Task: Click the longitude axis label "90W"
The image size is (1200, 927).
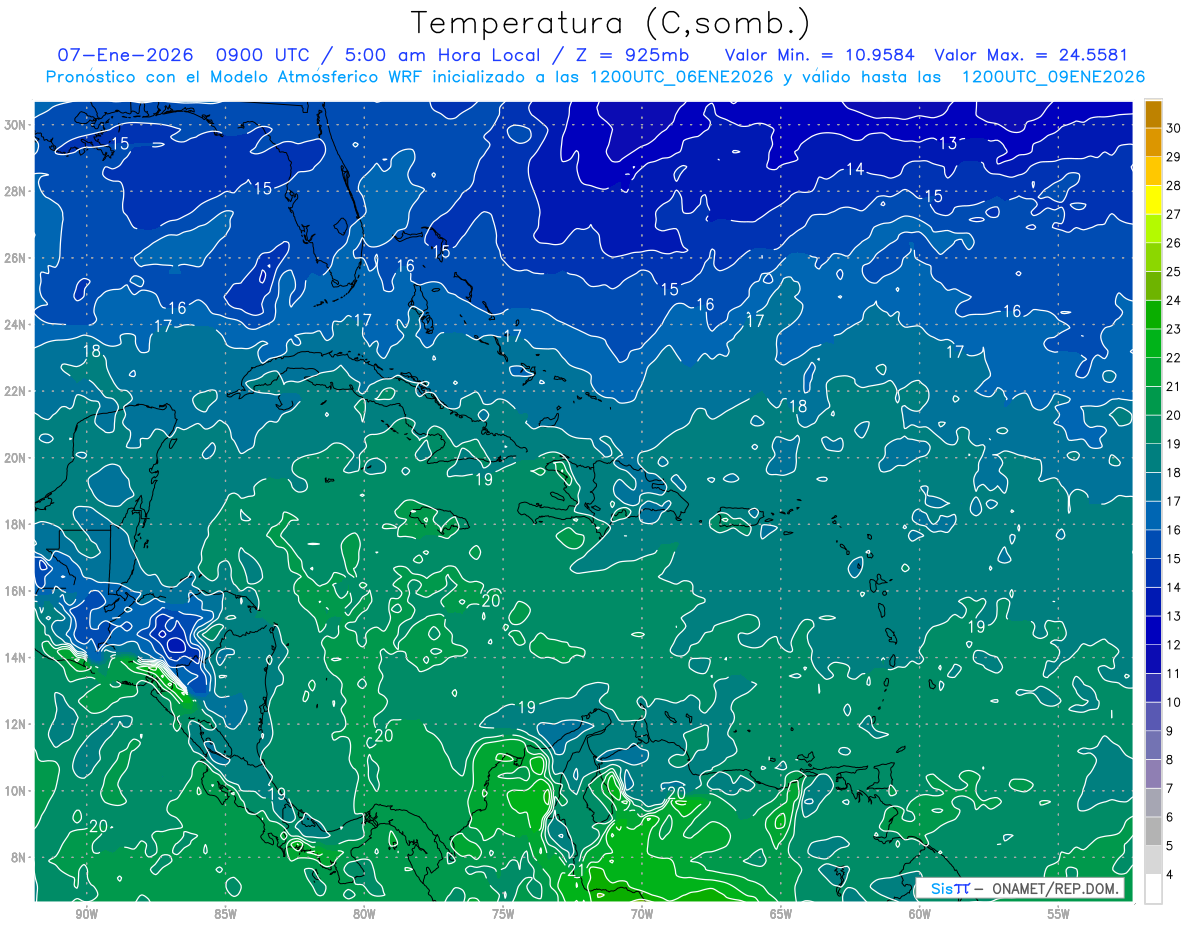Action: tap(86, 914)
